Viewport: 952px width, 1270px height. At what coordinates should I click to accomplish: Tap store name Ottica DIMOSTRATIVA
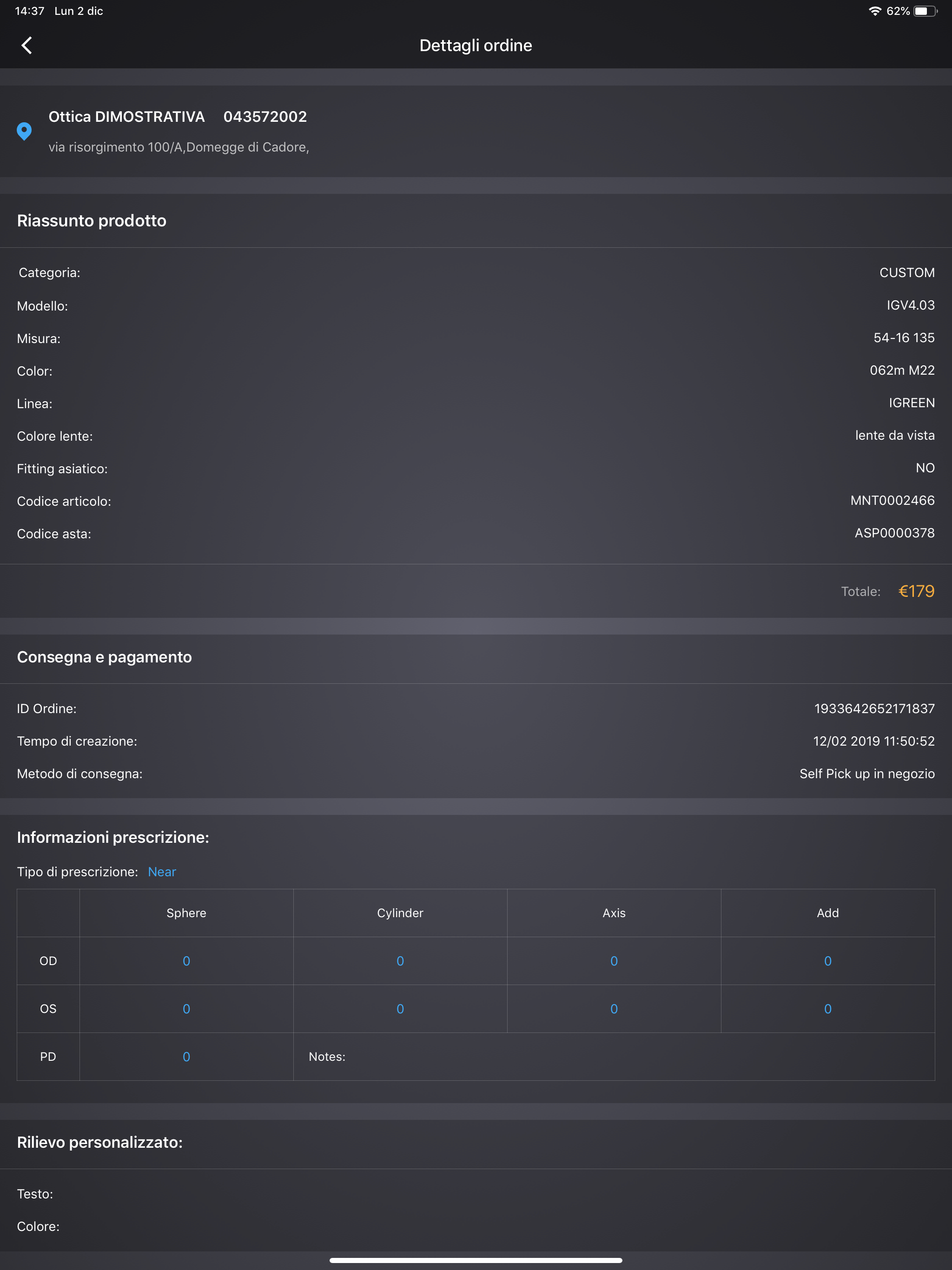pos(126,117)
